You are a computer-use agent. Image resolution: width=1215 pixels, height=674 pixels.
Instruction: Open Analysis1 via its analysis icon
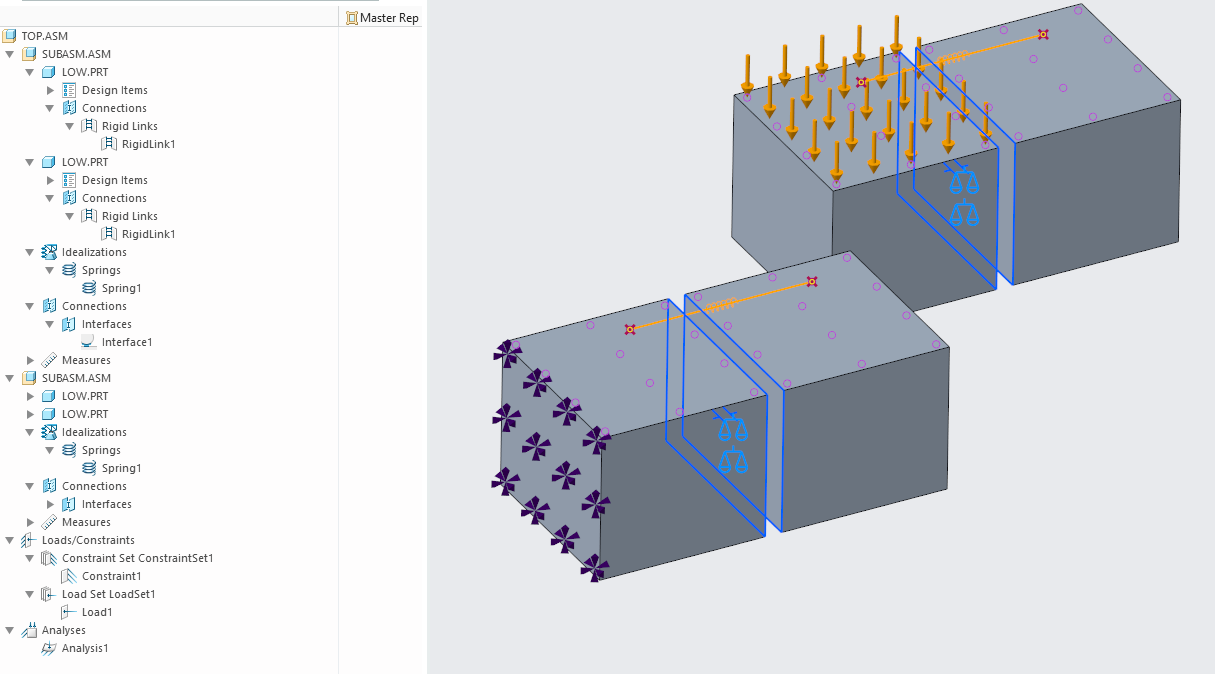point(48,648)
